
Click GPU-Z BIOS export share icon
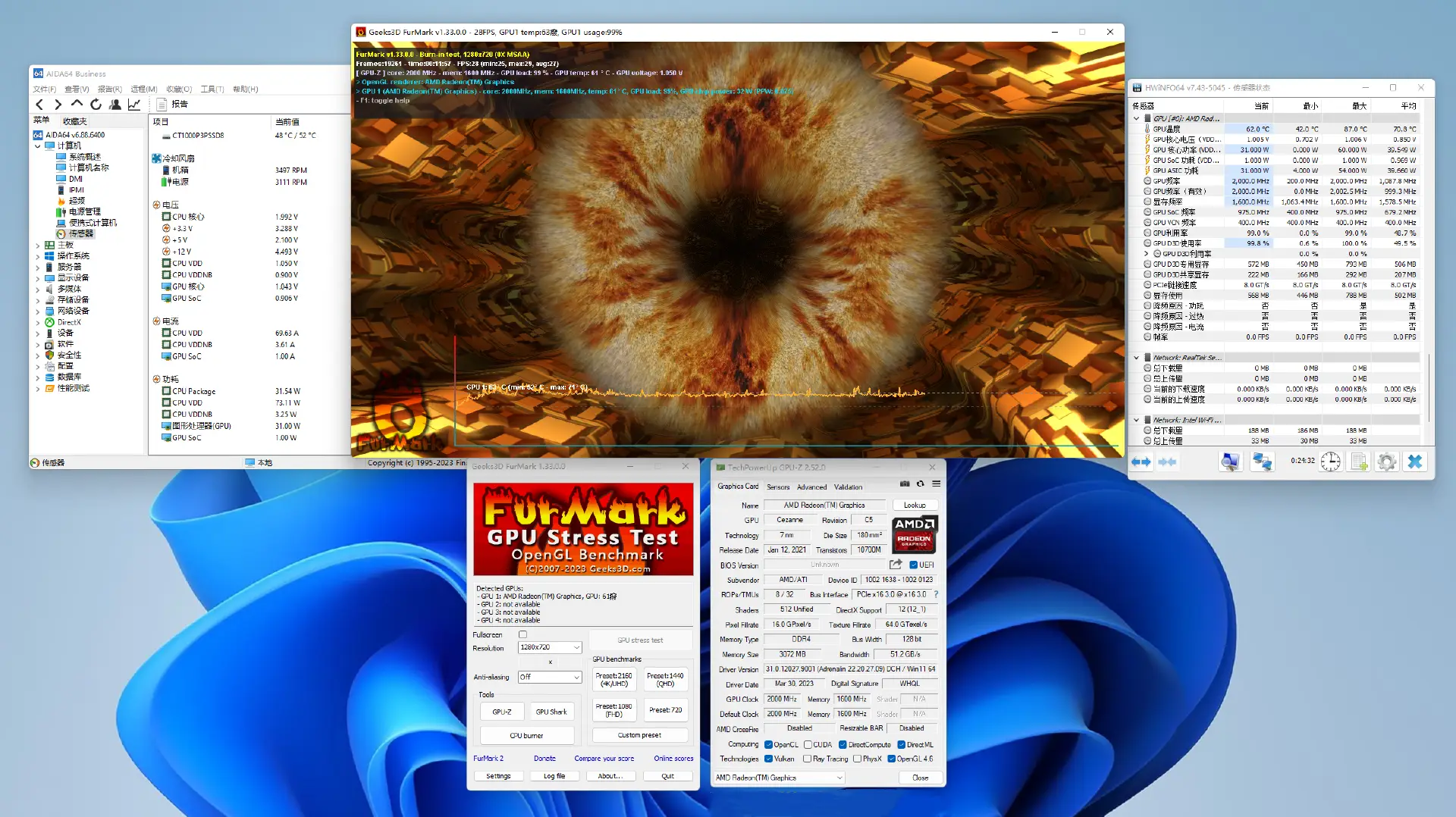[x=896, y=565]
